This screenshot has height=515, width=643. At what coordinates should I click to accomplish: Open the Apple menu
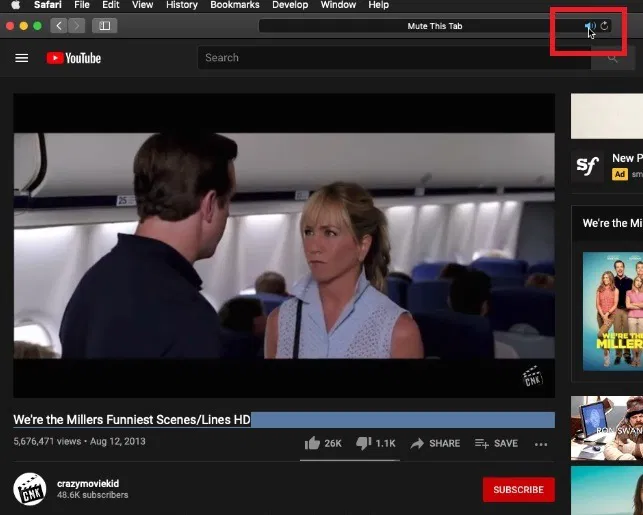click(x=15, y=5)
